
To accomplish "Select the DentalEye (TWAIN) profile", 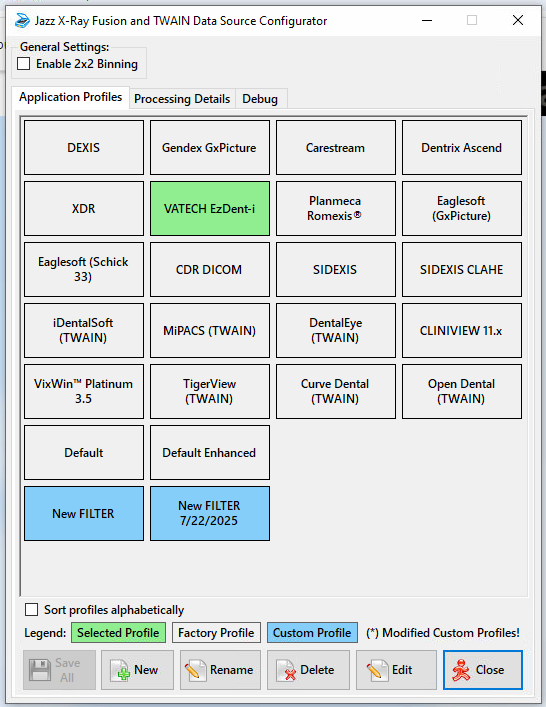I will tap(335, 330).
